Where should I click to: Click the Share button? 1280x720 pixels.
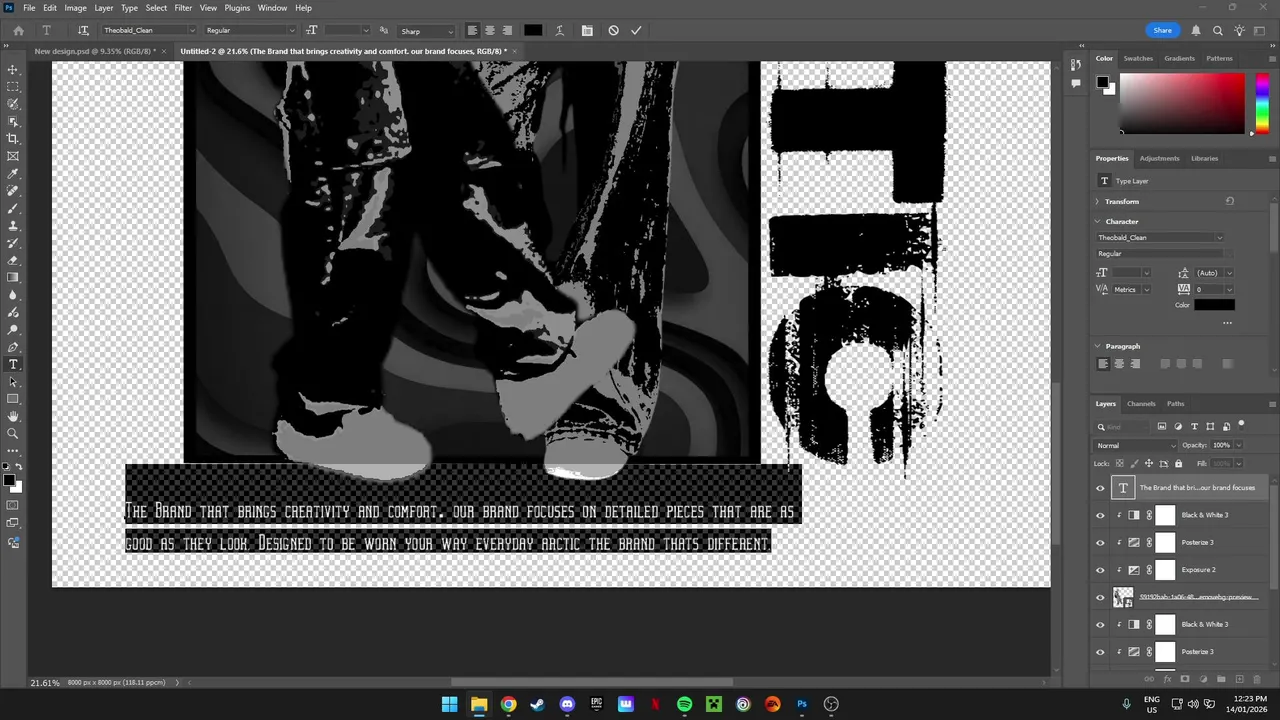click(x=1162, y=30)
